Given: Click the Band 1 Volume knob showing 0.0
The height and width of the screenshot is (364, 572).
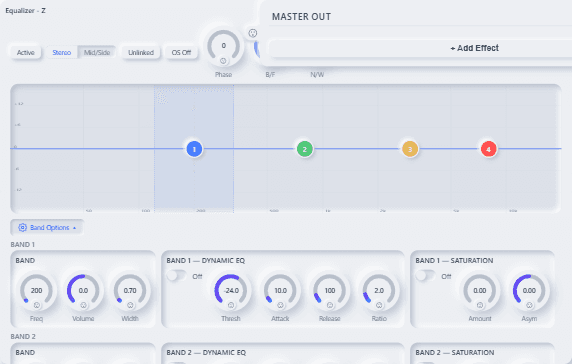Looking at the screenshot, I should [x=83, y=290].
